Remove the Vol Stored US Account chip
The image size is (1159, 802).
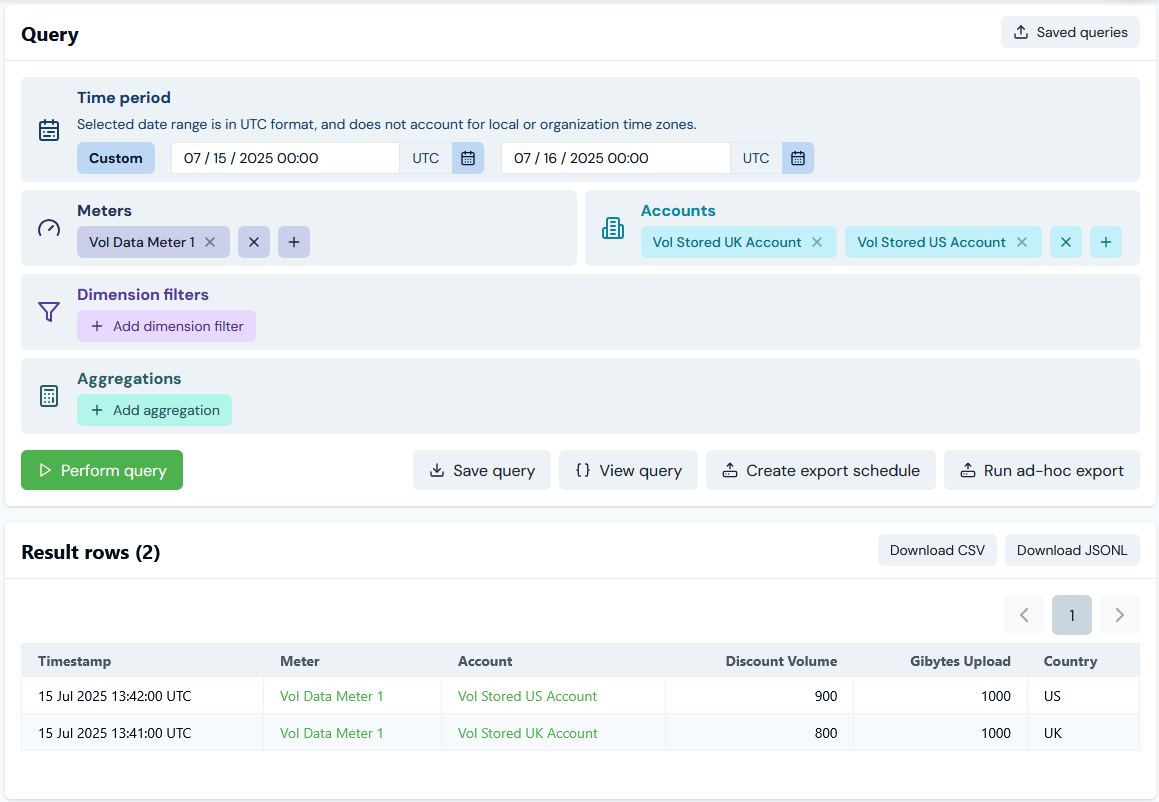click(x=1022, y=242)
